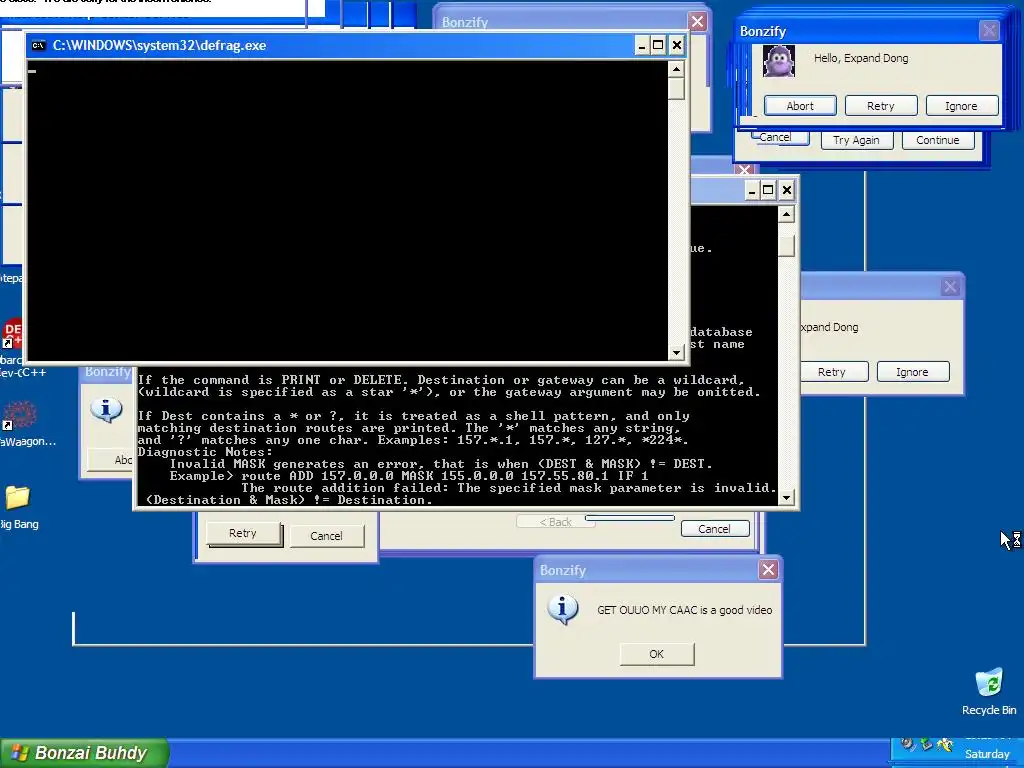Close the defrag.exe console window

point(677,45)
